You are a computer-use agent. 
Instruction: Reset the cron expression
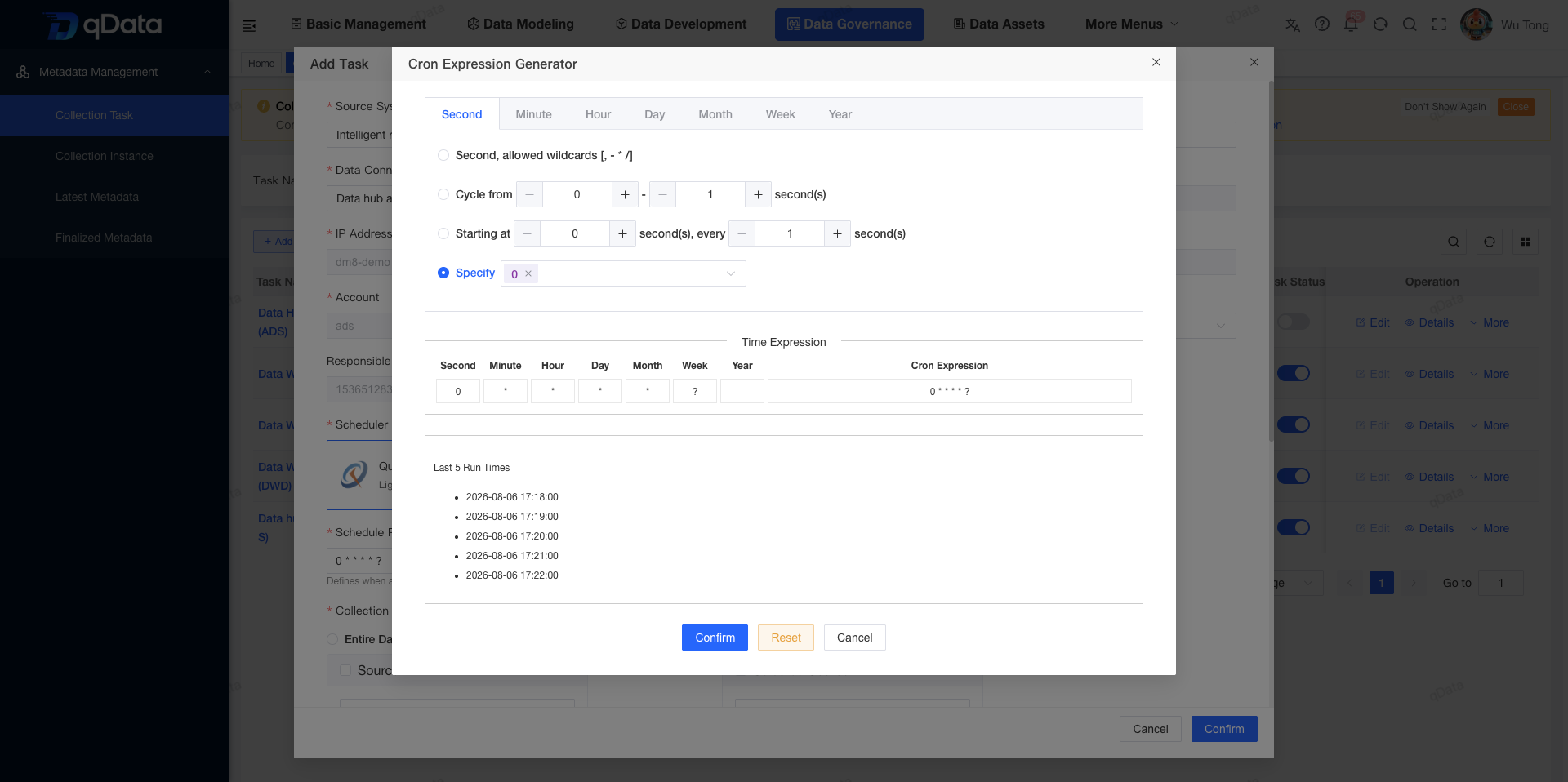point(786,638)
